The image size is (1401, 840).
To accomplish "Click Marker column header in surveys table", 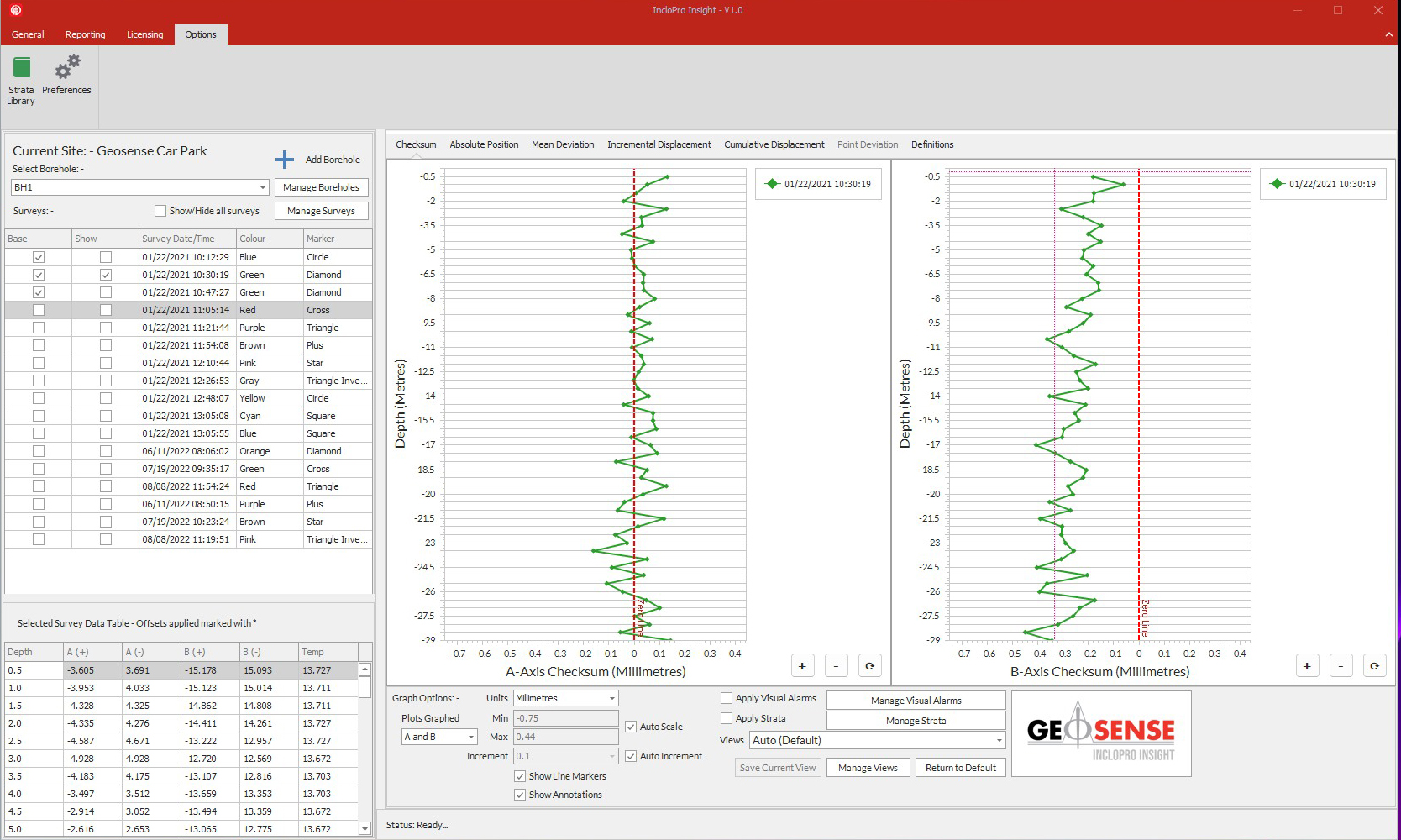I will click(x=337, y=239).
